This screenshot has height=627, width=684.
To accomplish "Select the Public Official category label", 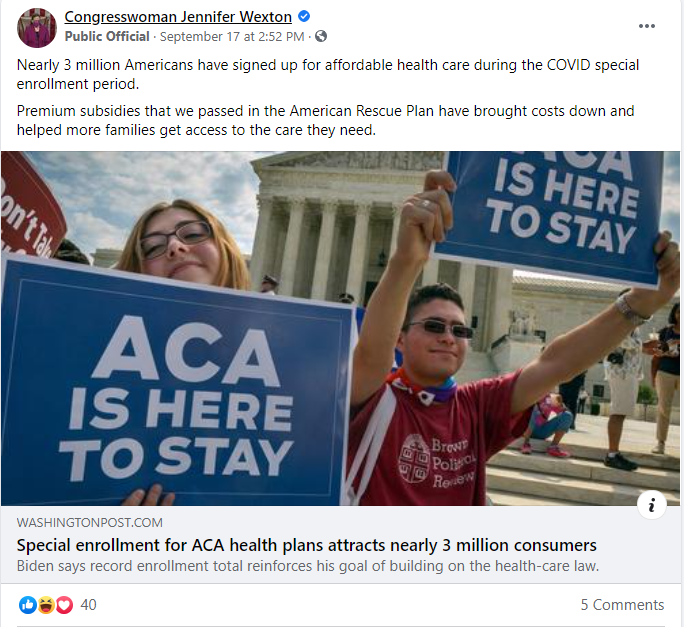I will (x=107, y=36).
